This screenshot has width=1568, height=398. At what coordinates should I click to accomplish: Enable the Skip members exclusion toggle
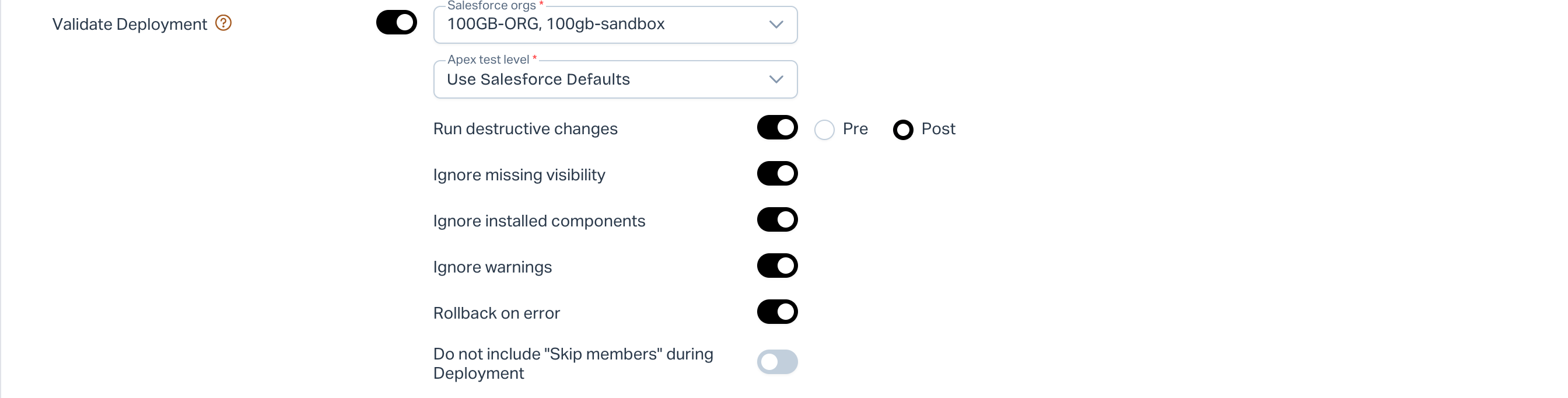776,362
